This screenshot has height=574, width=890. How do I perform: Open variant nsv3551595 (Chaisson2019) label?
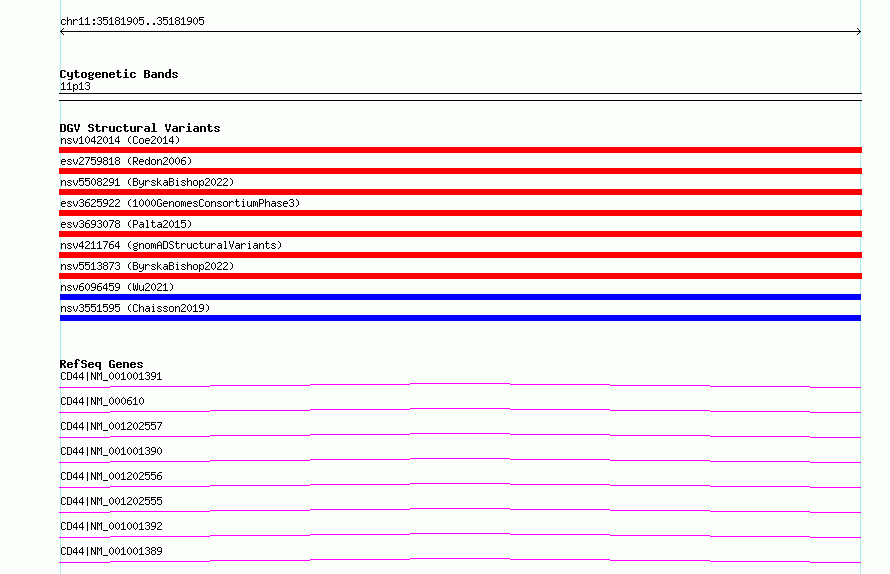click(x=135, y=308)
